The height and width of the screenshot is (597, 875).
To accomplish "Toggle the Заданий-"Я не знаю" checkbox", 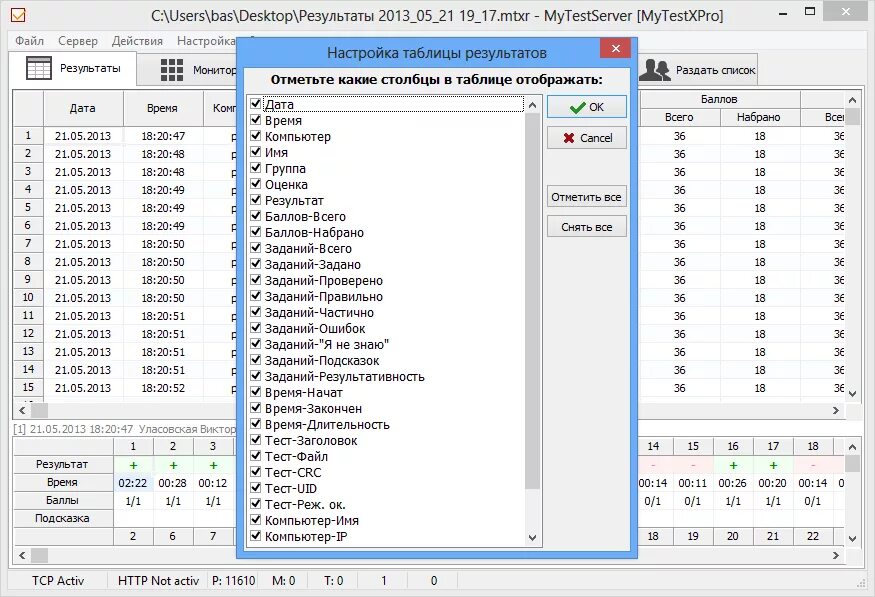I will (x=256, y=344).
